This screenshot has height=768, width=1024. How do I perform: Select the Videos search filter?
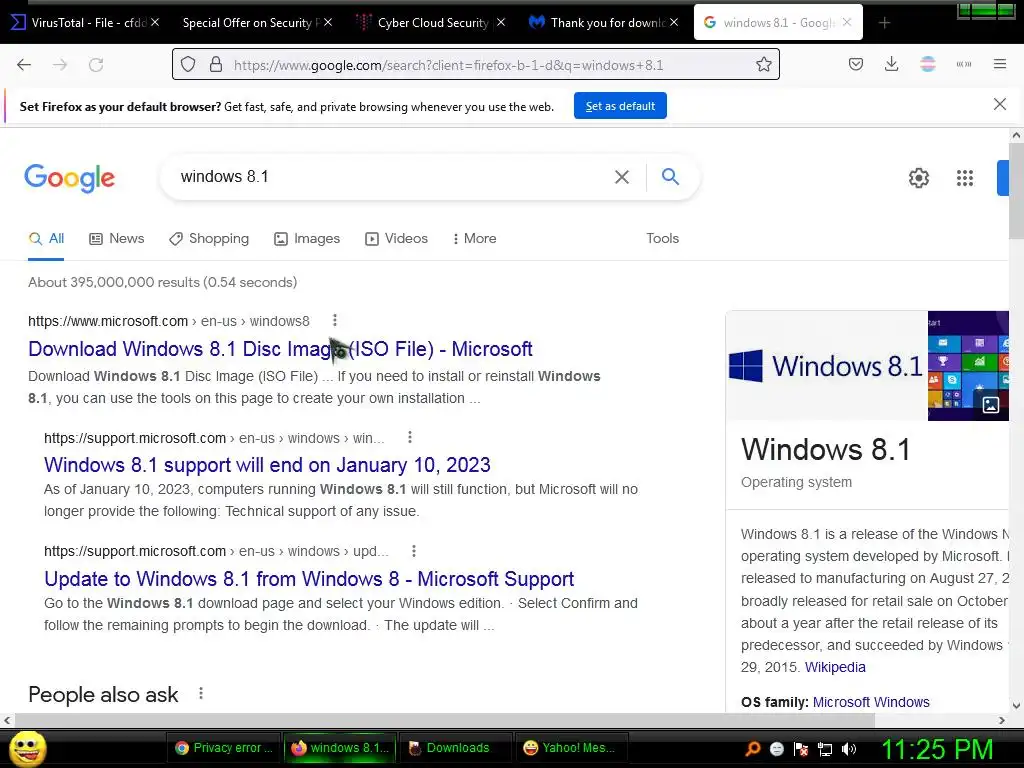(x=396, y=238)
